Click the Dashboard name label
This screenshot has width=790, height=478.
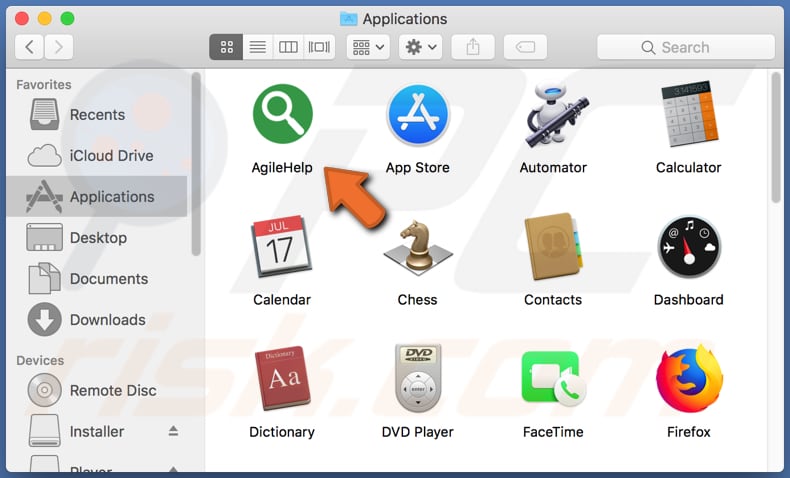pyautogui.click(x=689, y=300)
